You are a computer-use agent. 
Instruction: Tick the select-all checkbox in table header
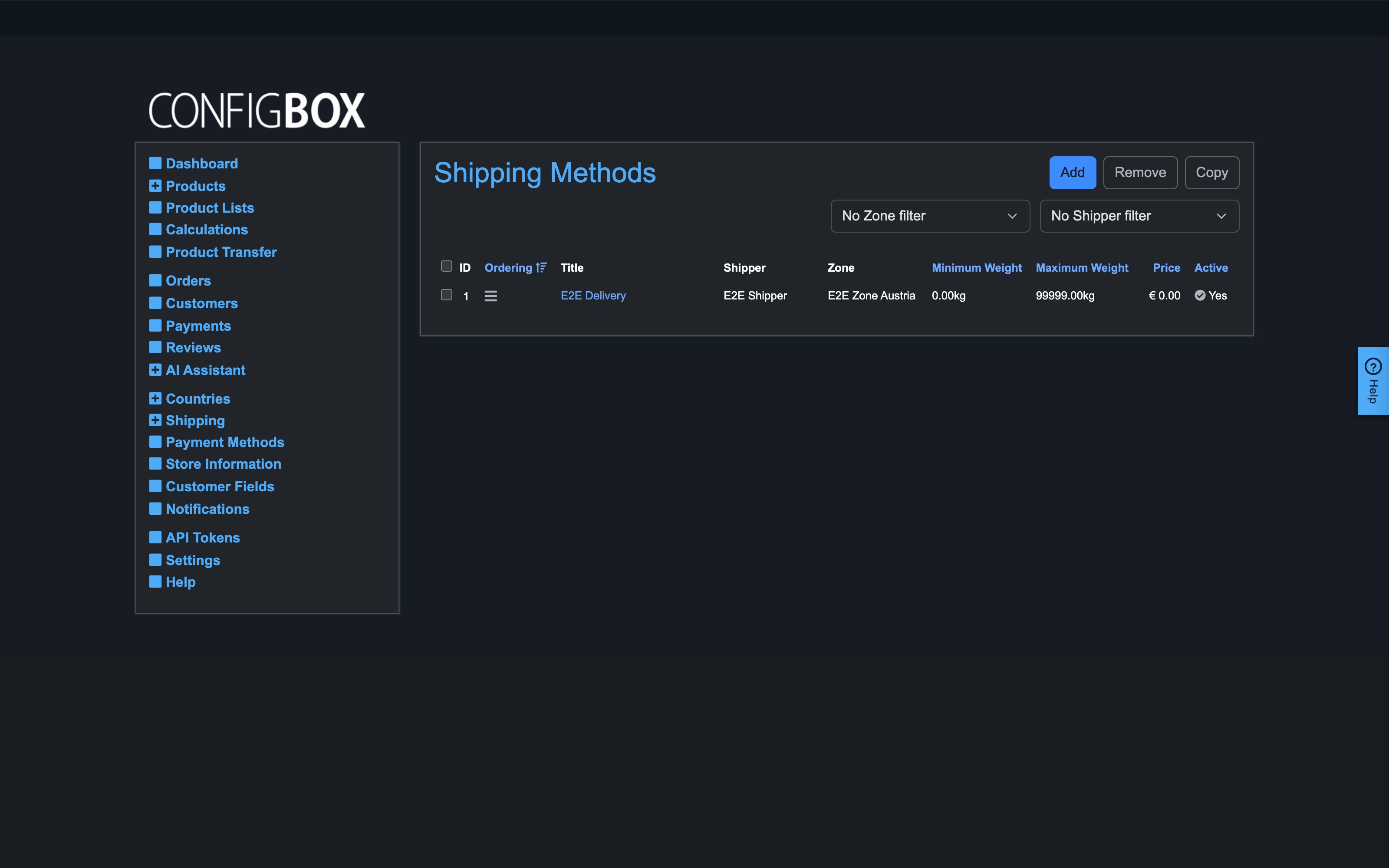pos(447,266)
